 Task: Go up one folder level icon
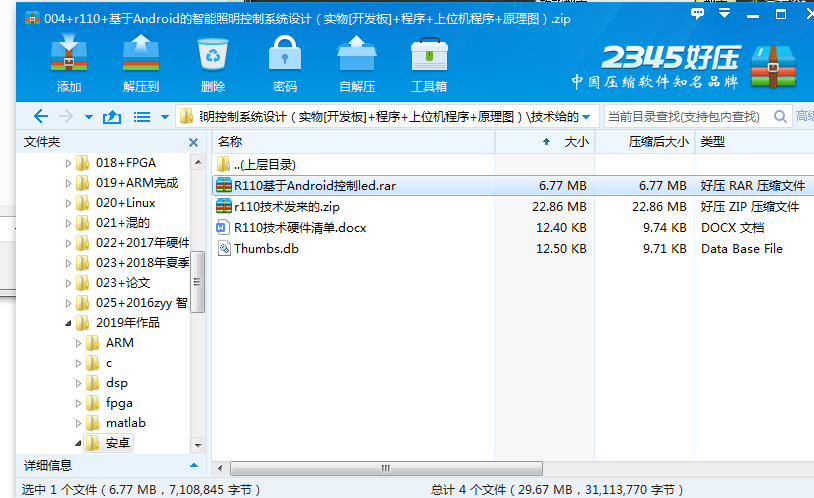tap(112, 117)
